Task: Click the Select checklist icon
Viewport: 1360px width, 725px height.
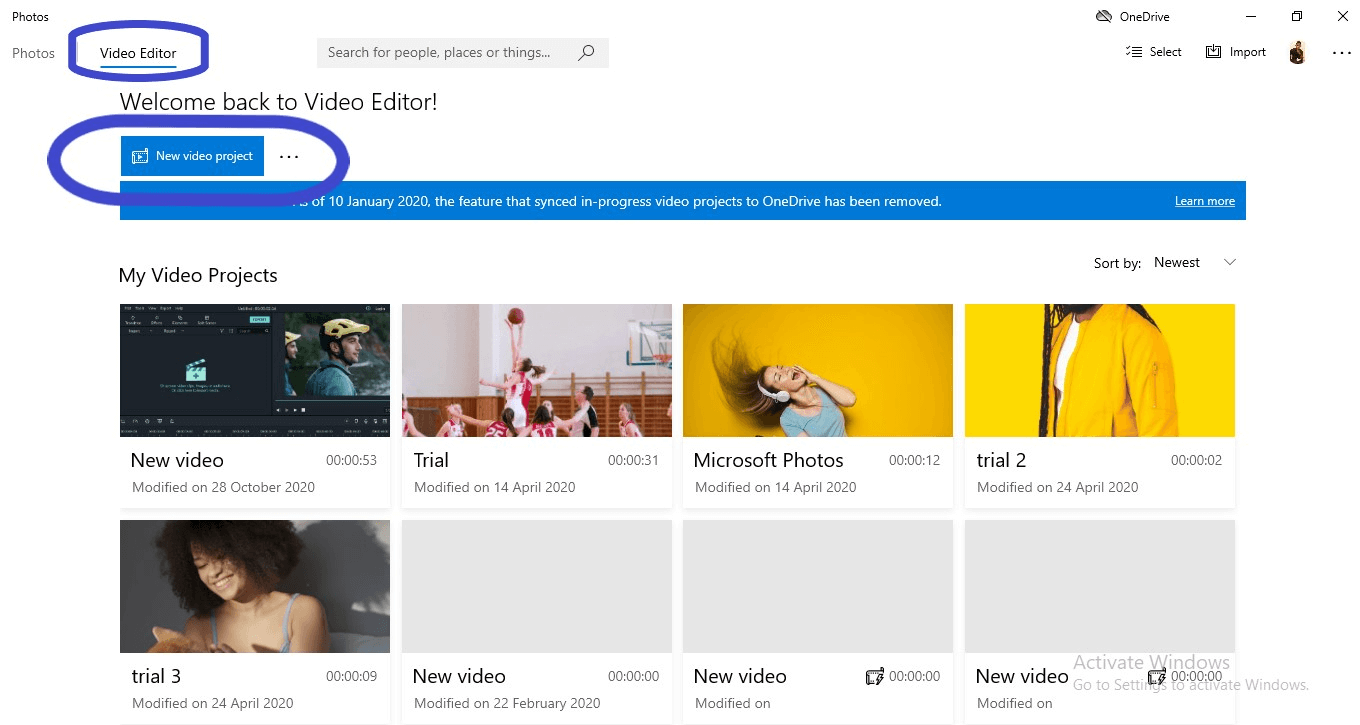Action: [1134, 52]
